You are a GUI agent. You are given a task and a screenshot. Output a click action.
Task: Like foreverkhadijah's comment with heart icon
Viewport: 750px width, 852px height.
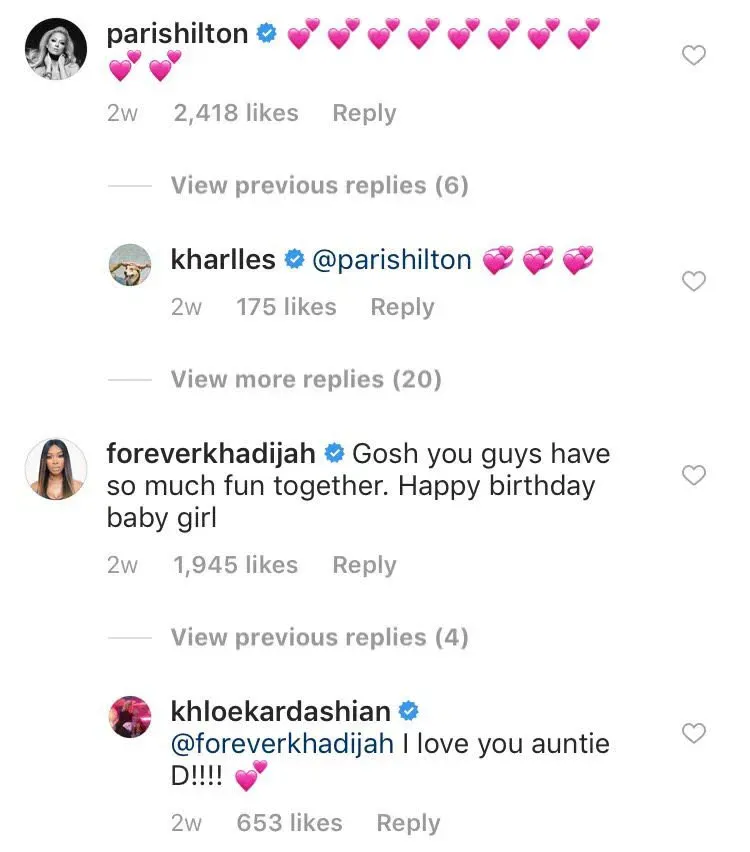point(693,475)
